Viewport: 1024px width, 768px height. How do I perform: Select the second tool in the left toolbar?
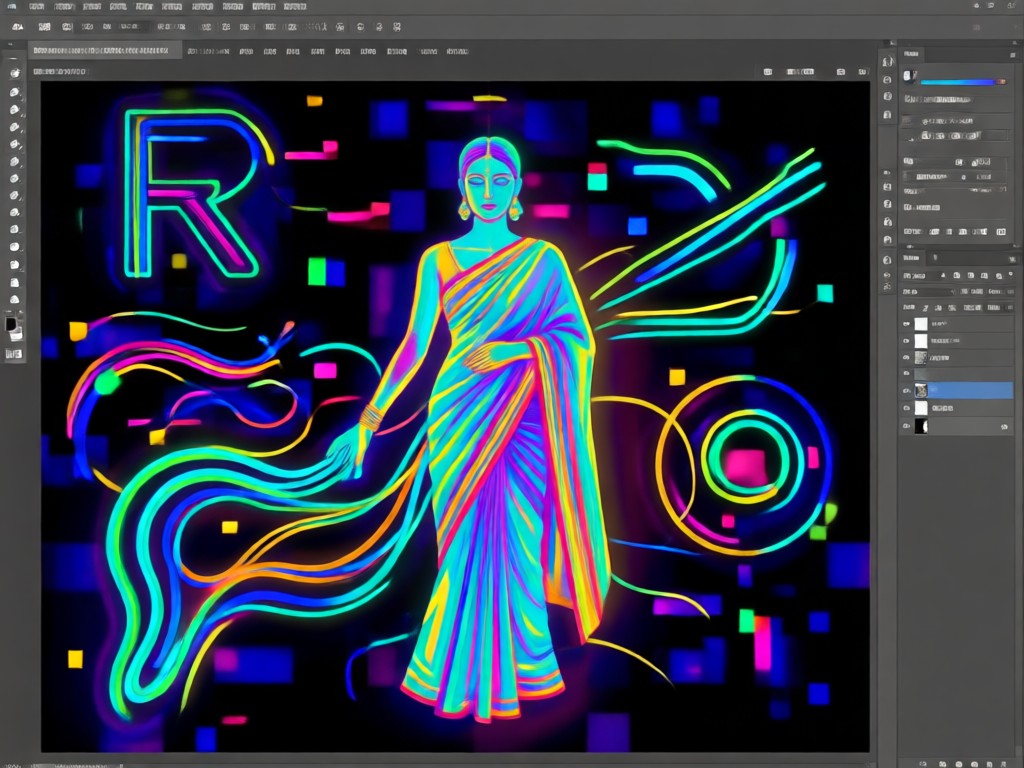point(14,92)
